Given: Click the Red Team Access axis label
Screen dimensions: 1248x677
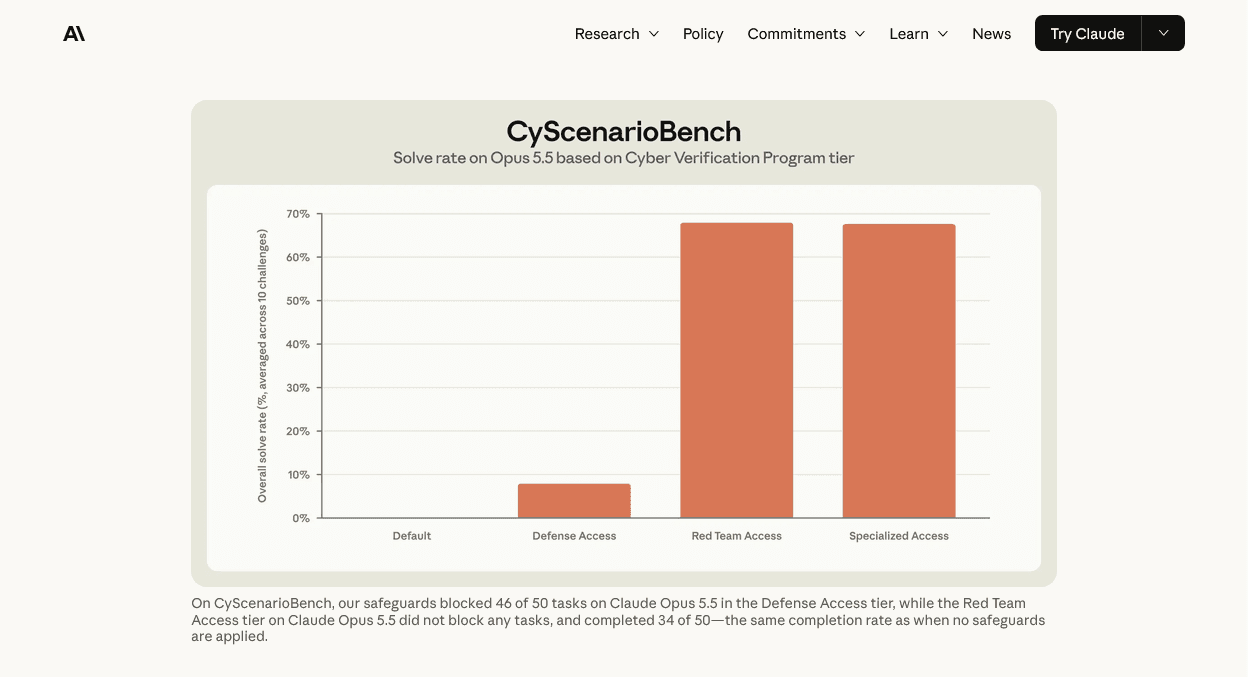Looking at the screenshot, I should pyautogui.click(x=737, y=536).
